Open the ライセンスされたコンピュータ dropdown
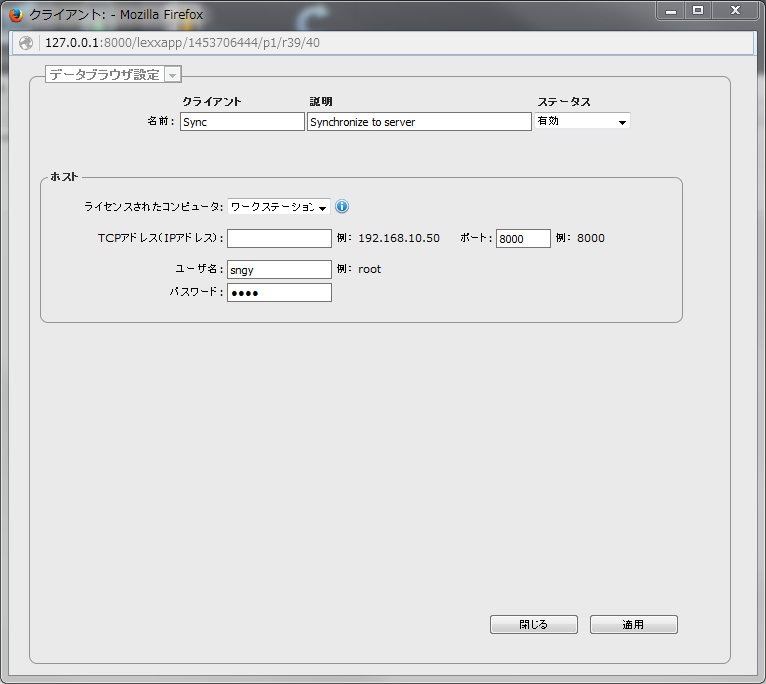The image size is (766, 684). tap(279, 207)
